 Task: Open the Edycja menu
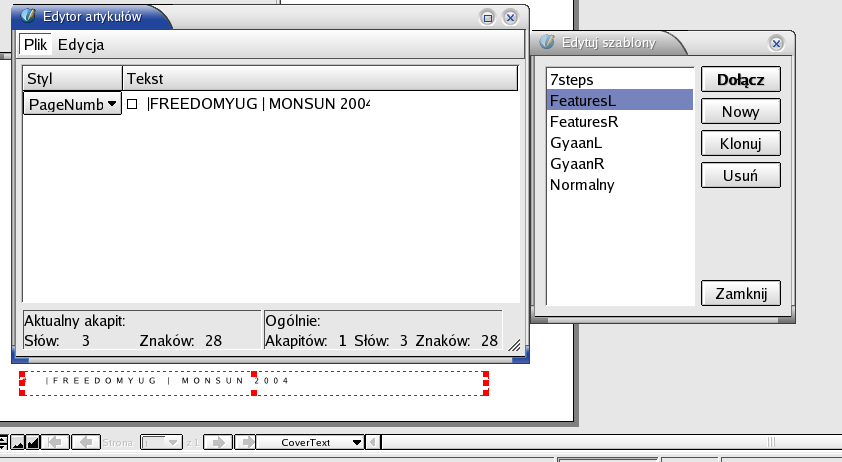click(81, 45)
